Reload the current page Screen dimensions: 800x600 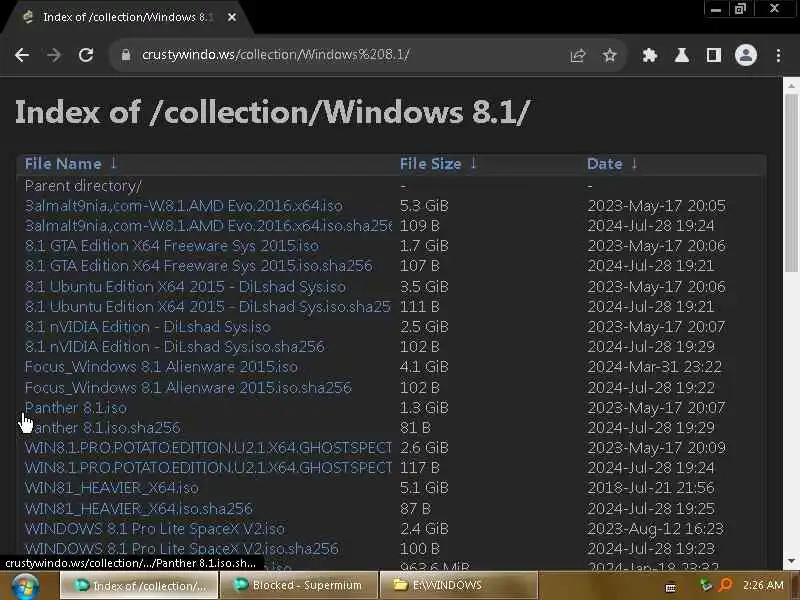pos(86,55)
